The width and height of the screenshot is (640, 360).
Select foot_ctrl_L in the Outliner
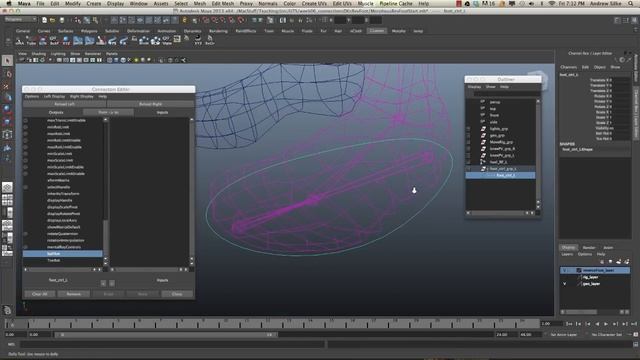point(500,176)
